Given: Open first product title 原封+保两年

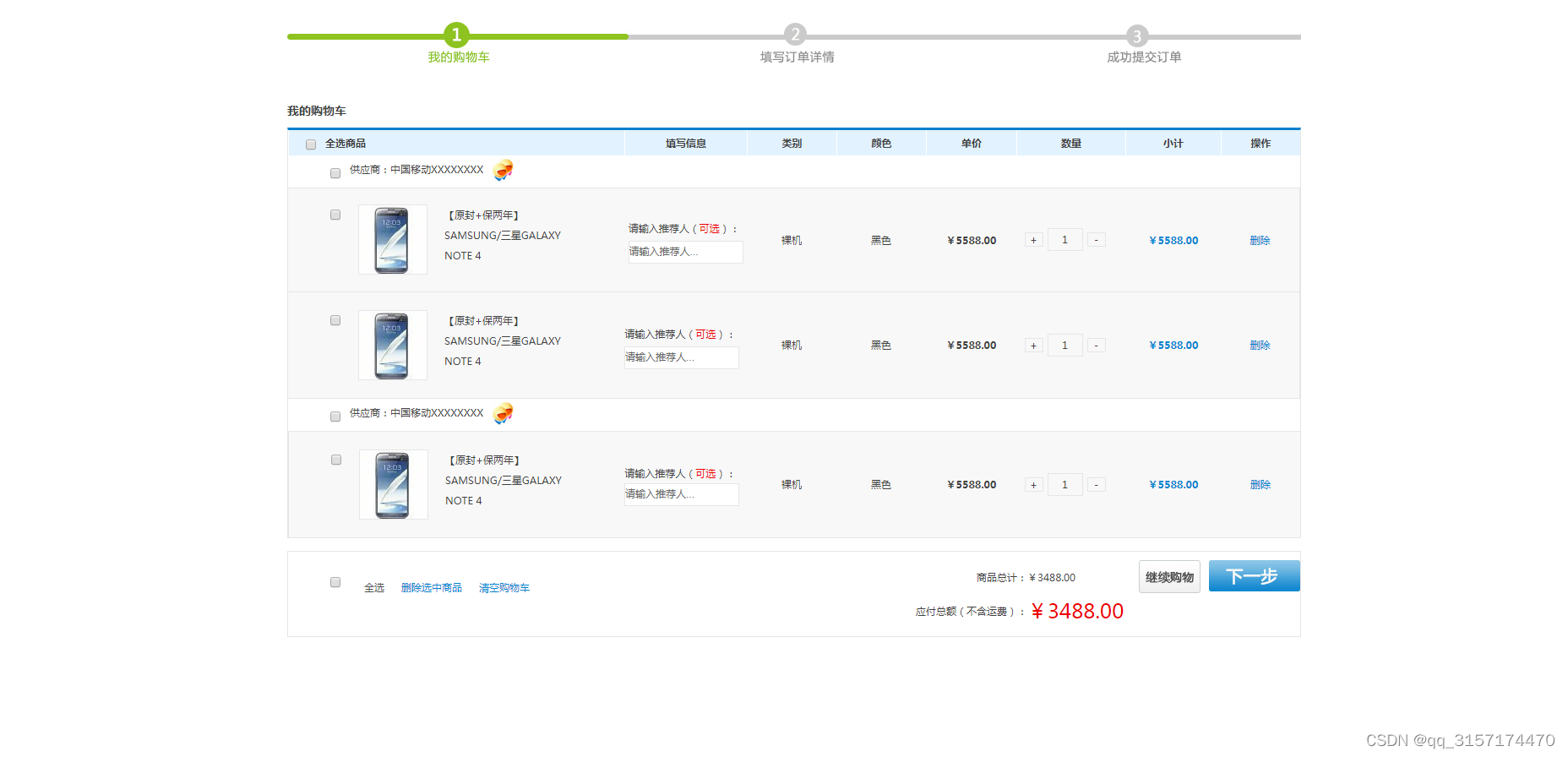Looking at the screenshot, I should pos(483,215).
